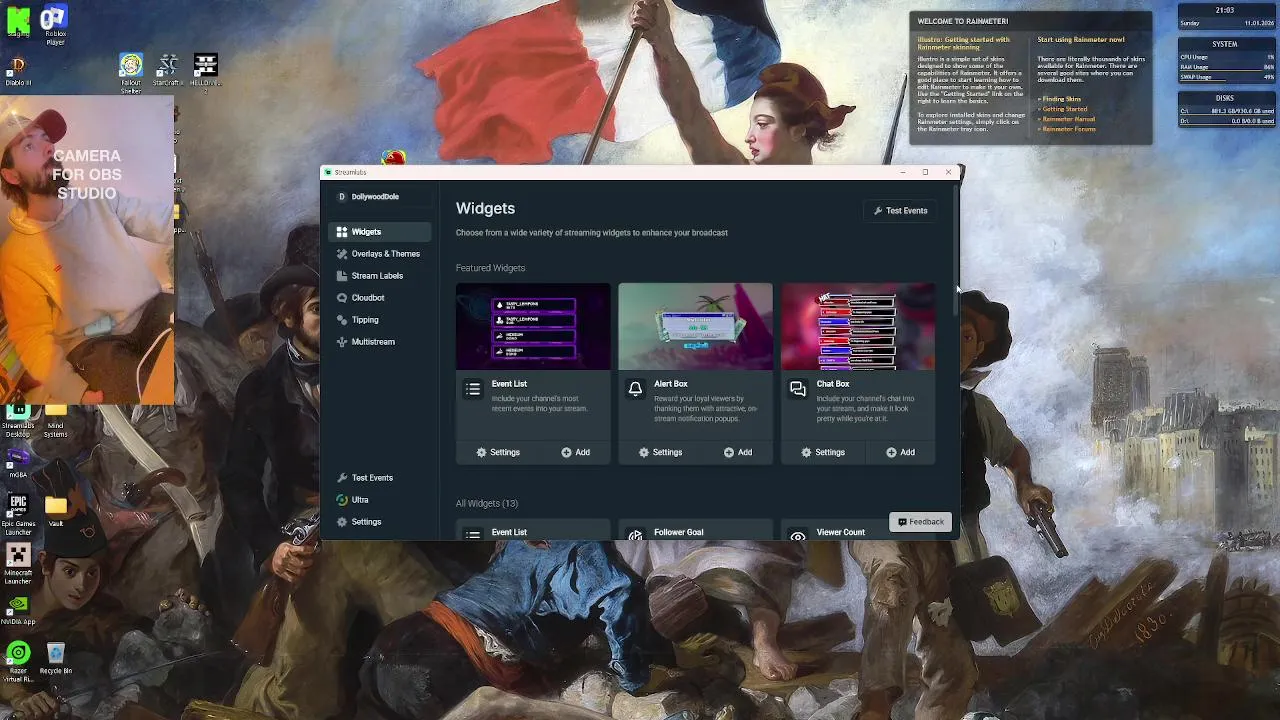Click the Viewer Count eye icon

pos(797,536)
